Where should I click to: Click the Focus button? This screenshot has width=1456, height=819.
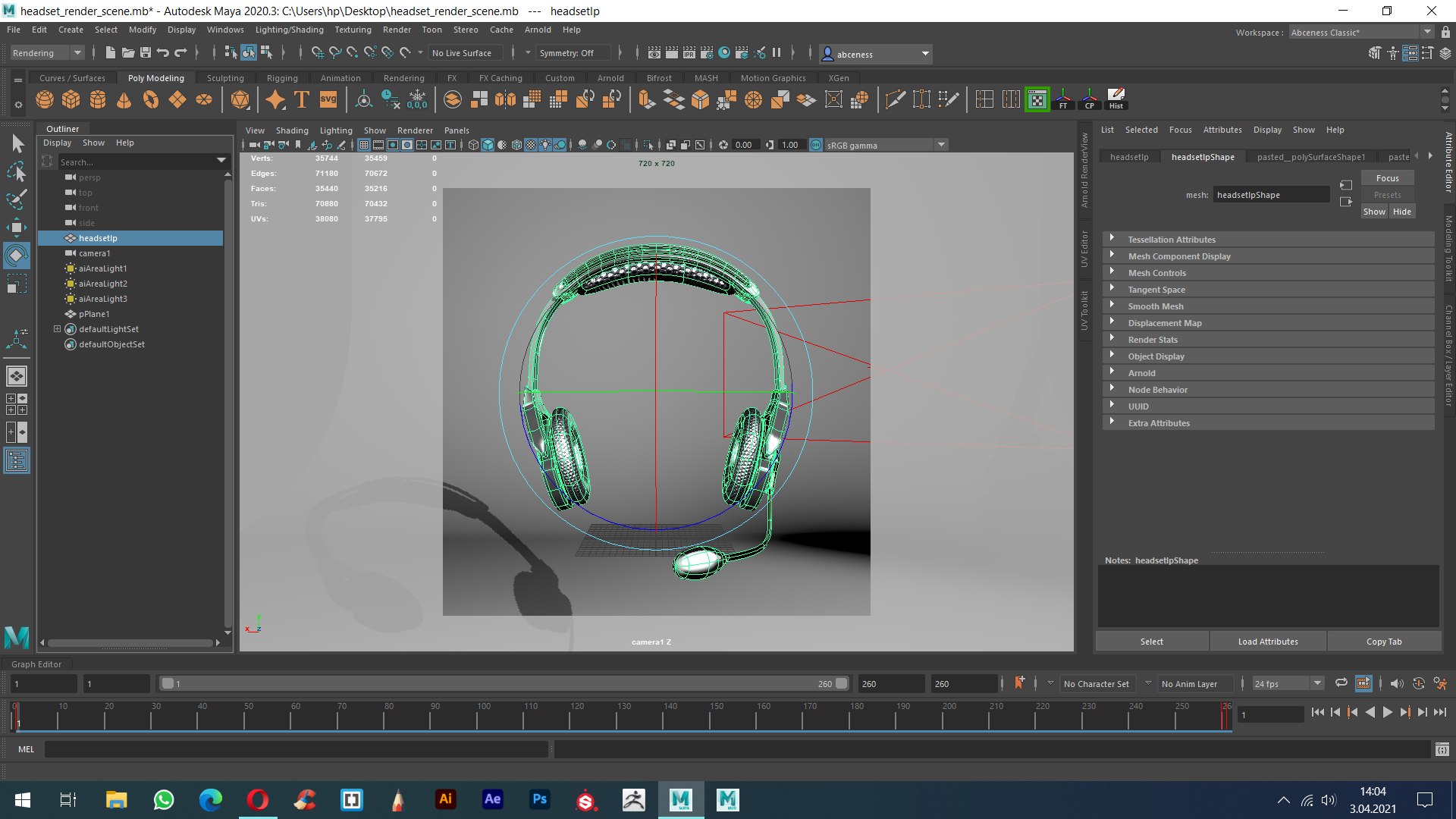tap(1387, 178)
